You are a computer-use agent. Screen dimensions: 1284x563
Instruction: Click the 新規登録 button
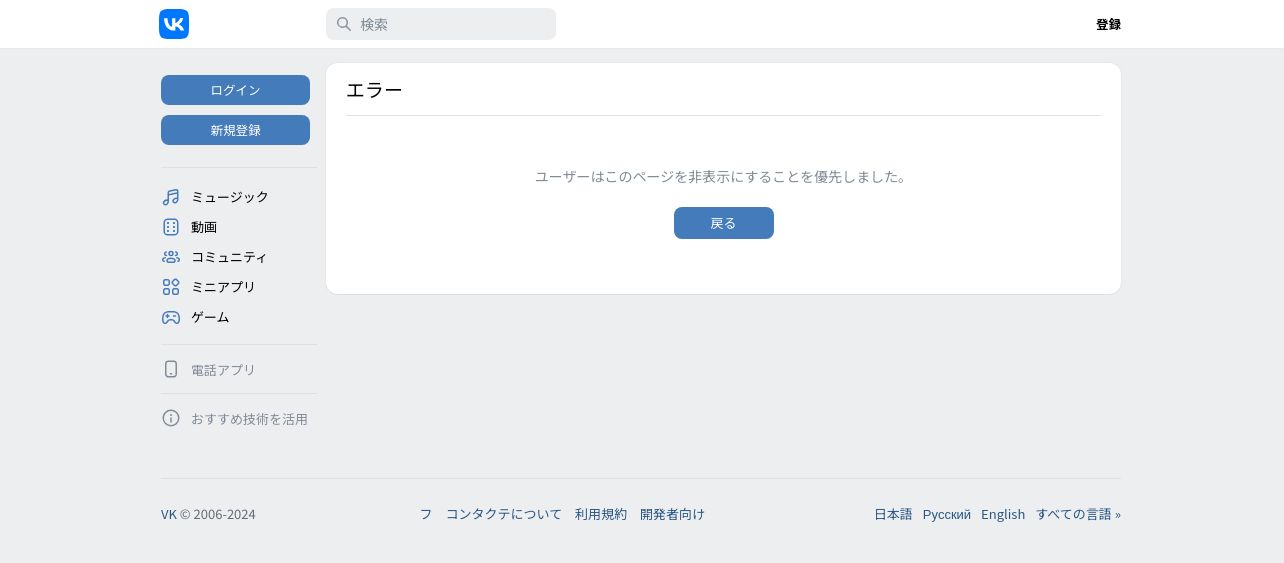pyautogui.click(x=235, y=130)
